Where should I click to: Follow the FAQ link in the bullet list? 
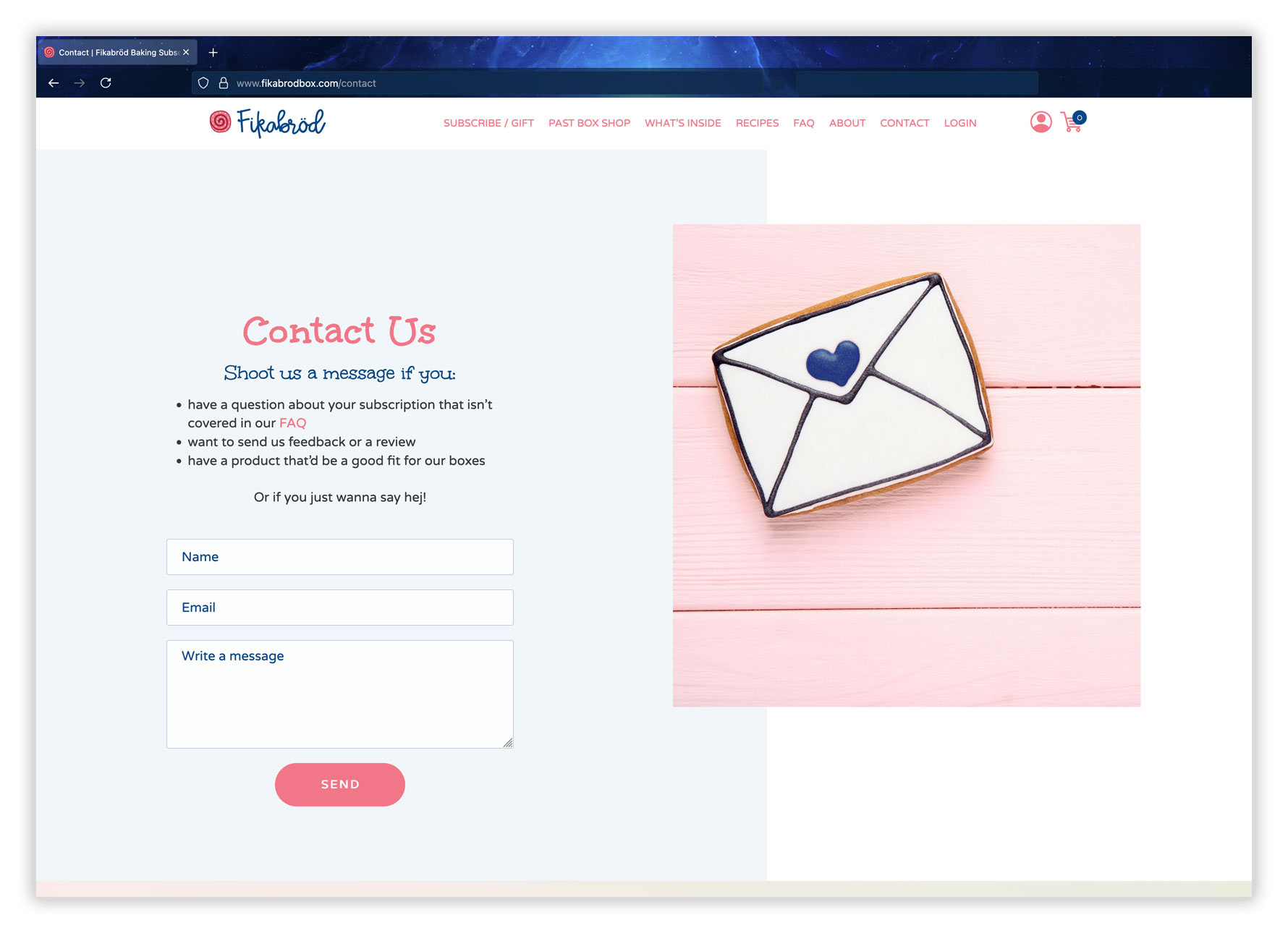[292, 423]
